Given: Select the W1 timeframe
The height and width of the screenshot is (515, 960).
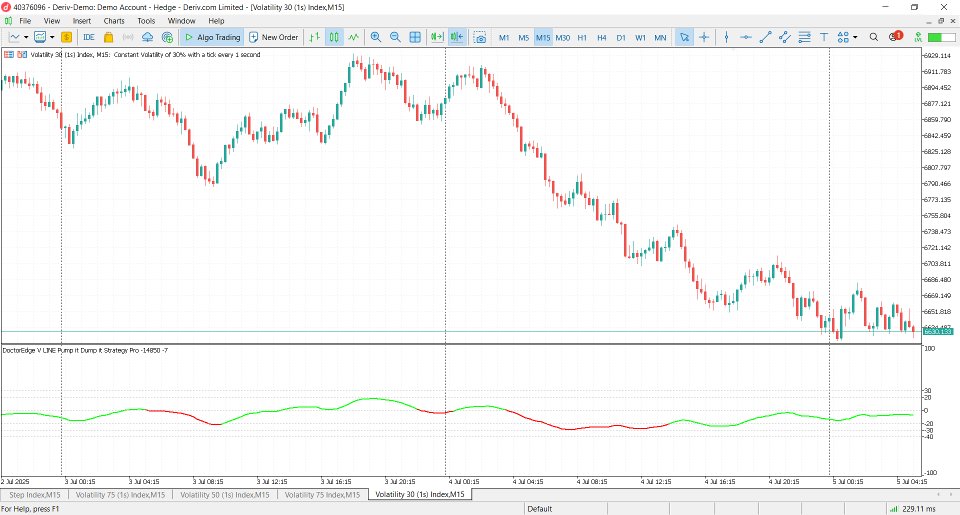Looking at the screenshot, I should click(640, 37).
